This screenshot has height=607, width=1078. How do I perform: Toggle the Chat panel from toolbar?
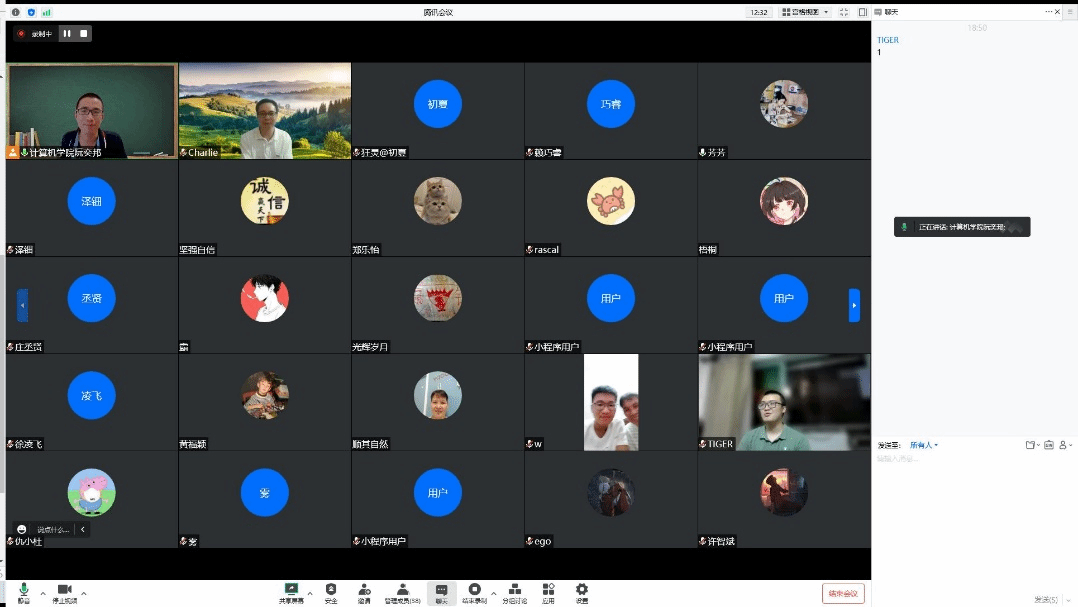point(441,591)
